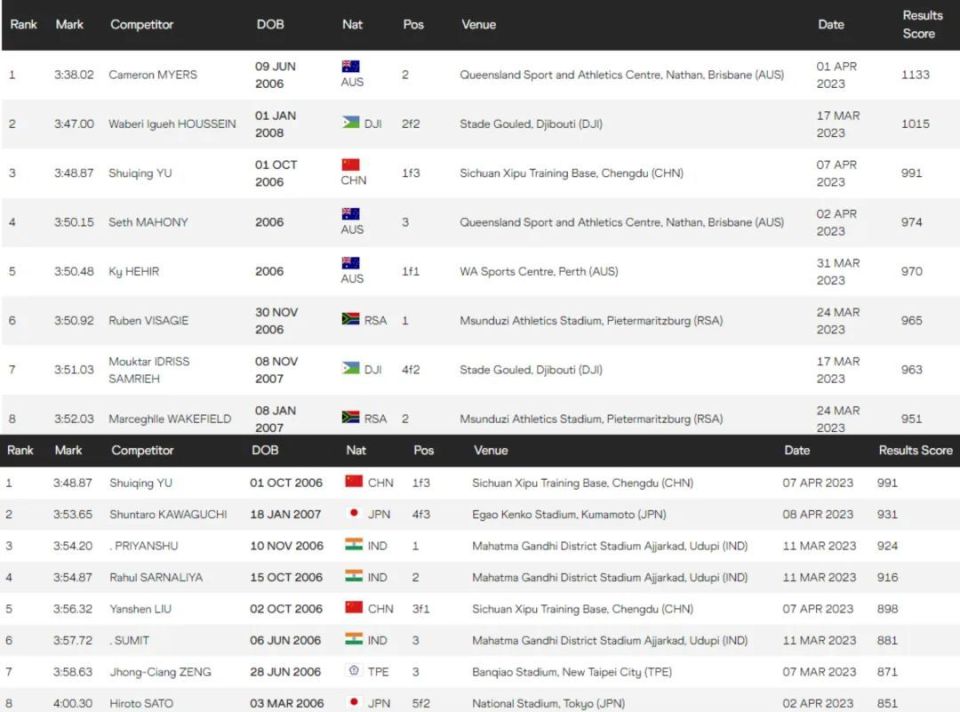Select the venue Banqiao Stadium, New Taipei City (TPE)
The image size is (960, 712).
[572, 672]
